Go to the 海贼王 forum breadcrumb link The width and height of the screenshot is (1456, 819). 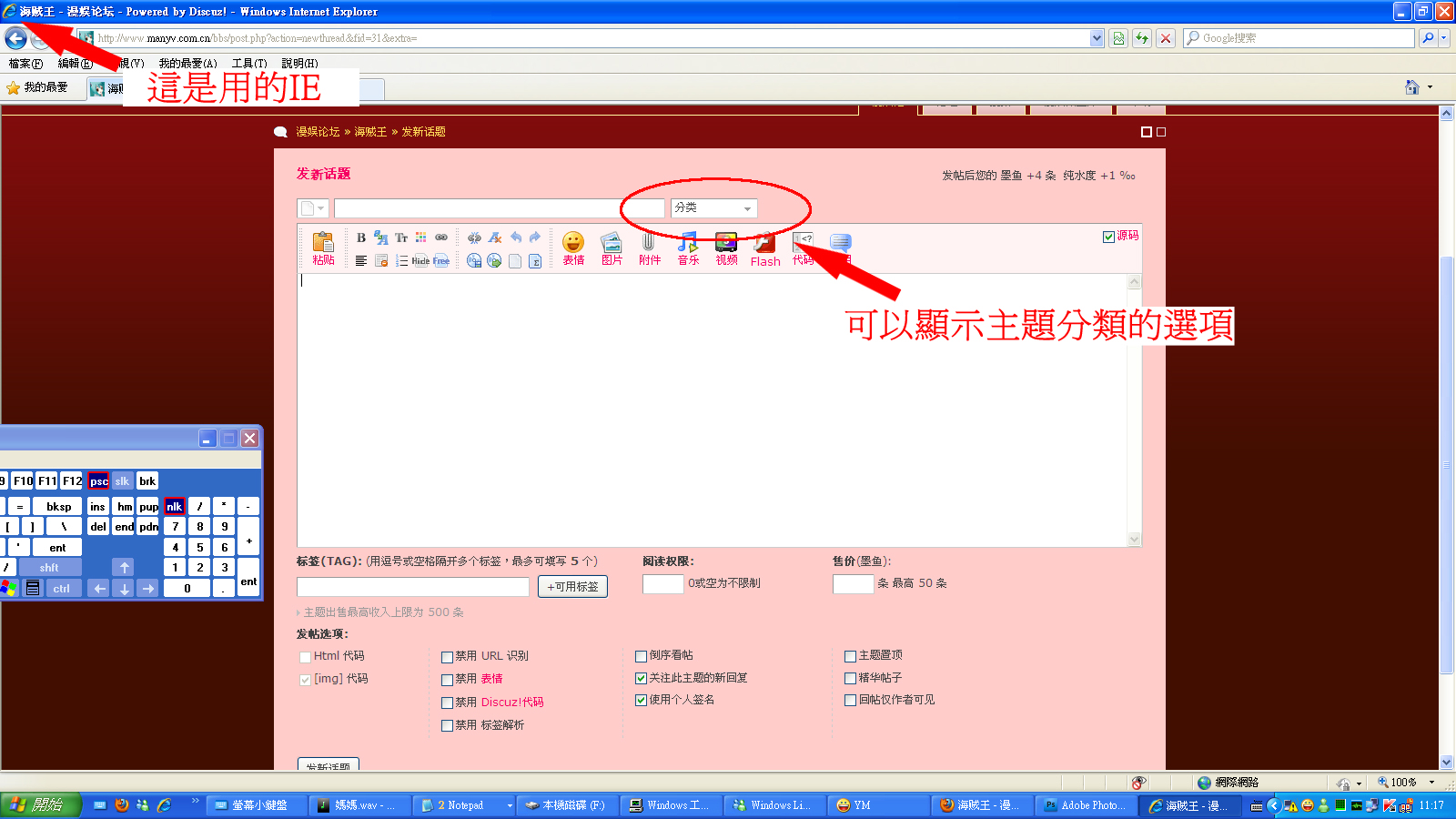pyautogui.click(x=370, y=132)
